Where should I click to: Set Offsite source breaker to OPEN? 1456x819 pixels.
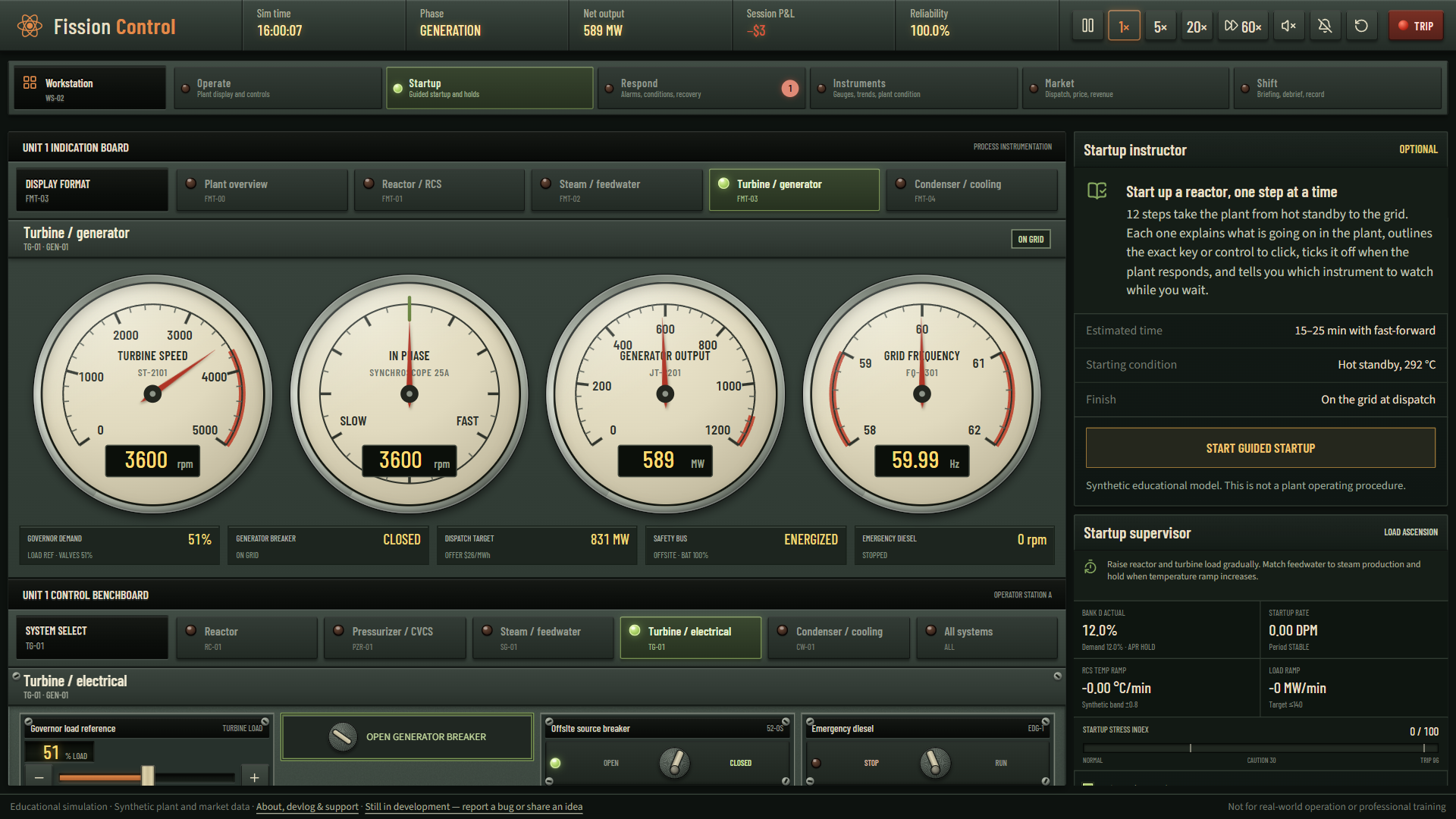click(610, 763)
